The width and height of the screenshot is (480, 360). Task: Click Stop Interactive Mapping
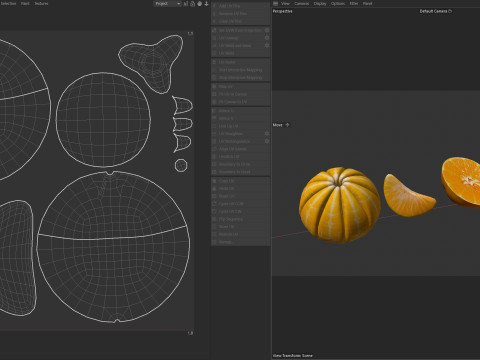240,78
